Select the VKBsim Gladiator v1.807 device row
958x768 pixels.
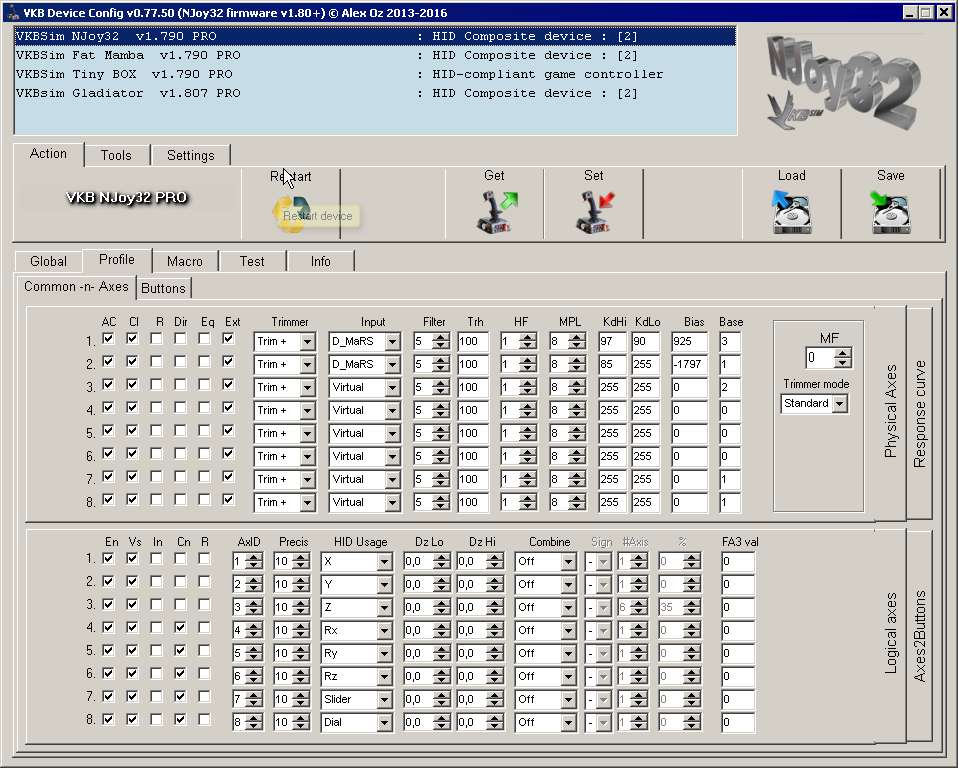pos(375,93)
